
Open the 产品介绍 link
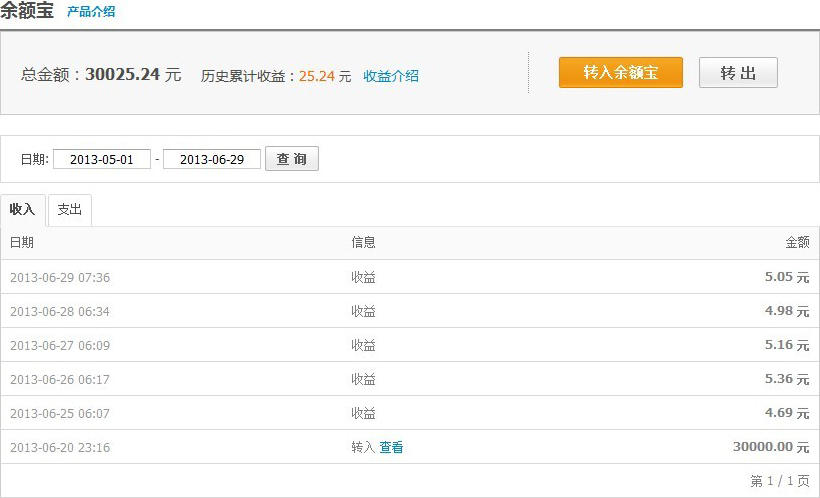tap(91, 12)
